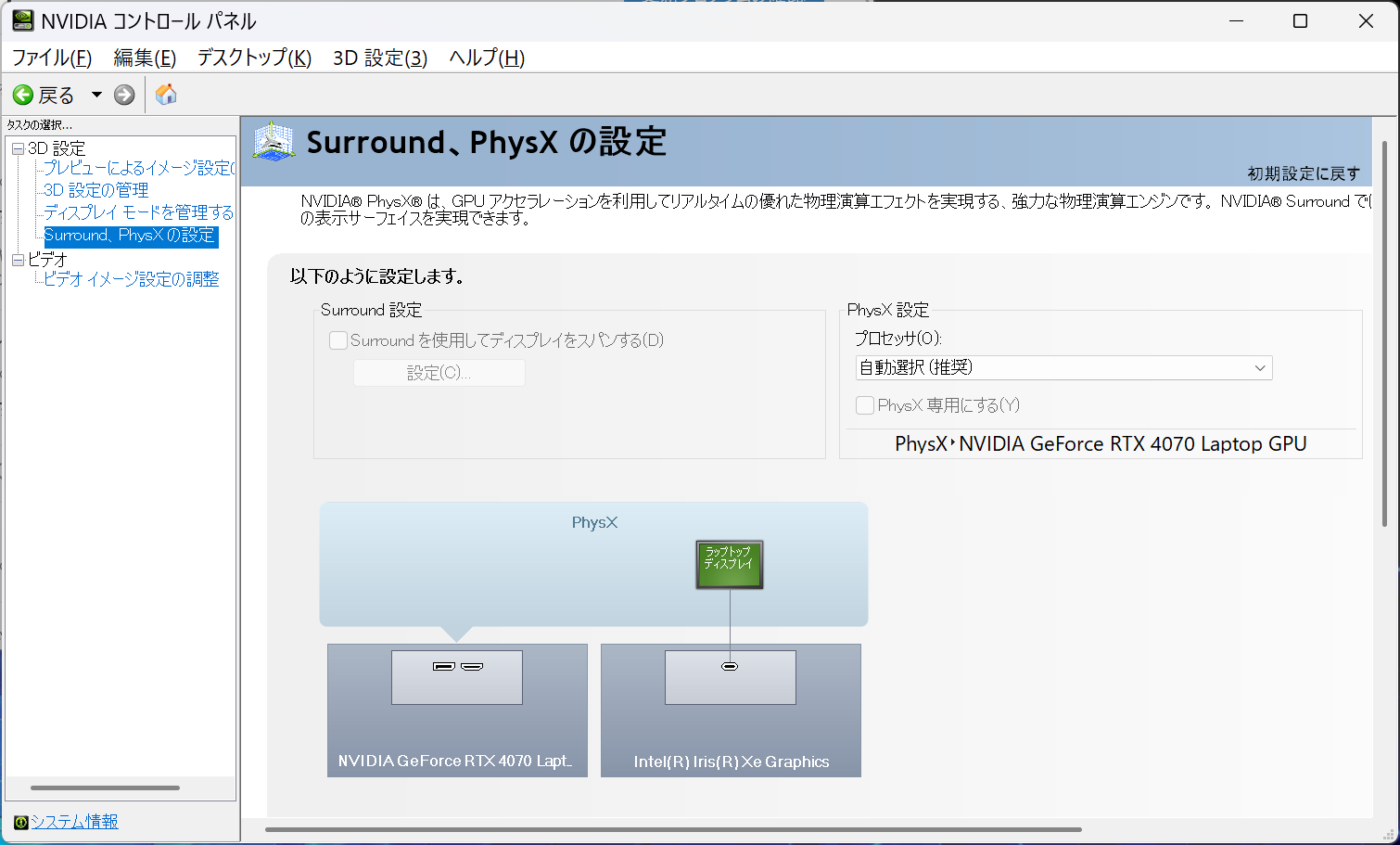The width and height of the screenshot is (1400, 845).
Task: Click the task pane horizontal scrollbar
Action: point(105,787)
